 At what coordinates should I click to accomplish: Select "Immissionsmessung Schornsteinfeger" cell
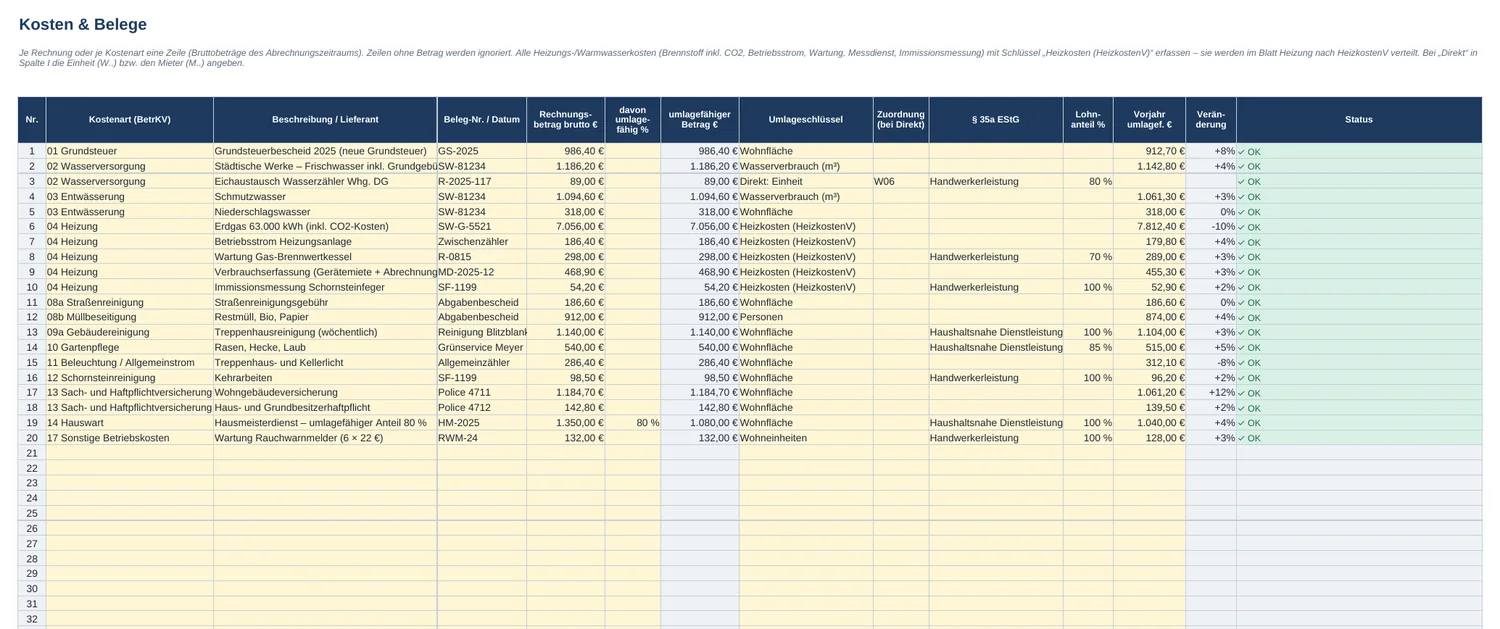[325, 287]
